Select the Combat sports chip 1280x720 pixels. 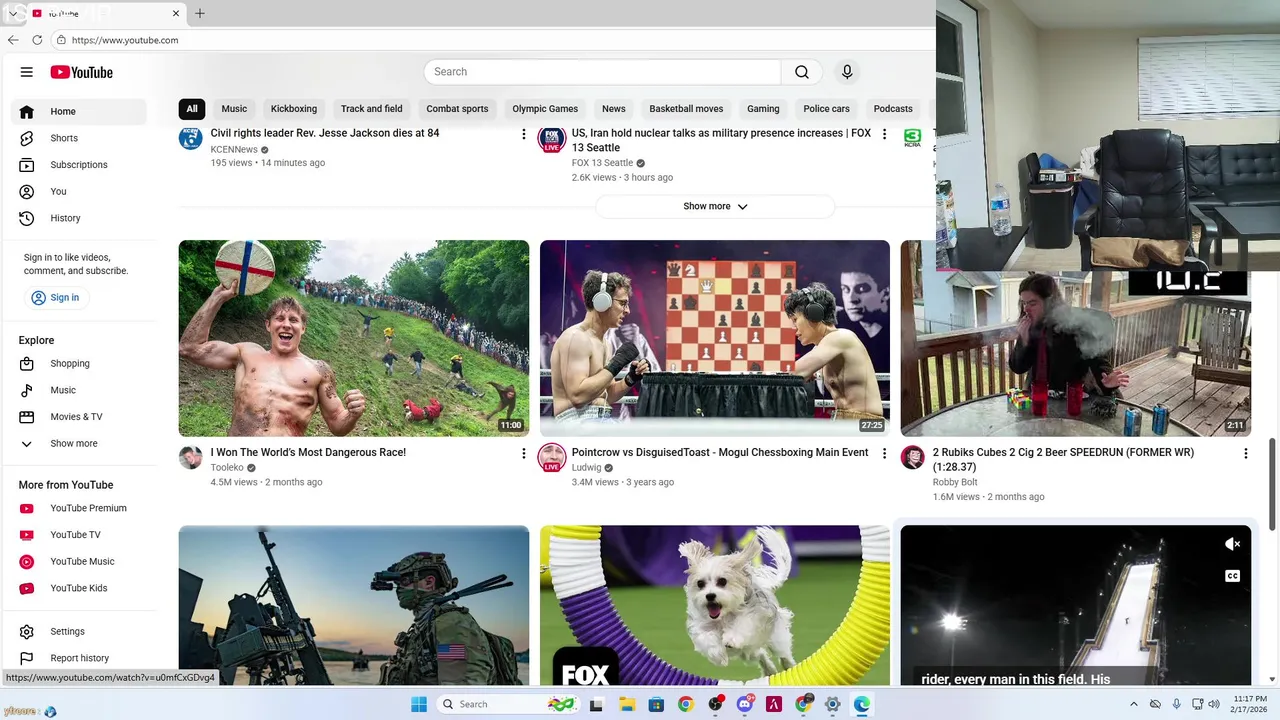[457, 109]
